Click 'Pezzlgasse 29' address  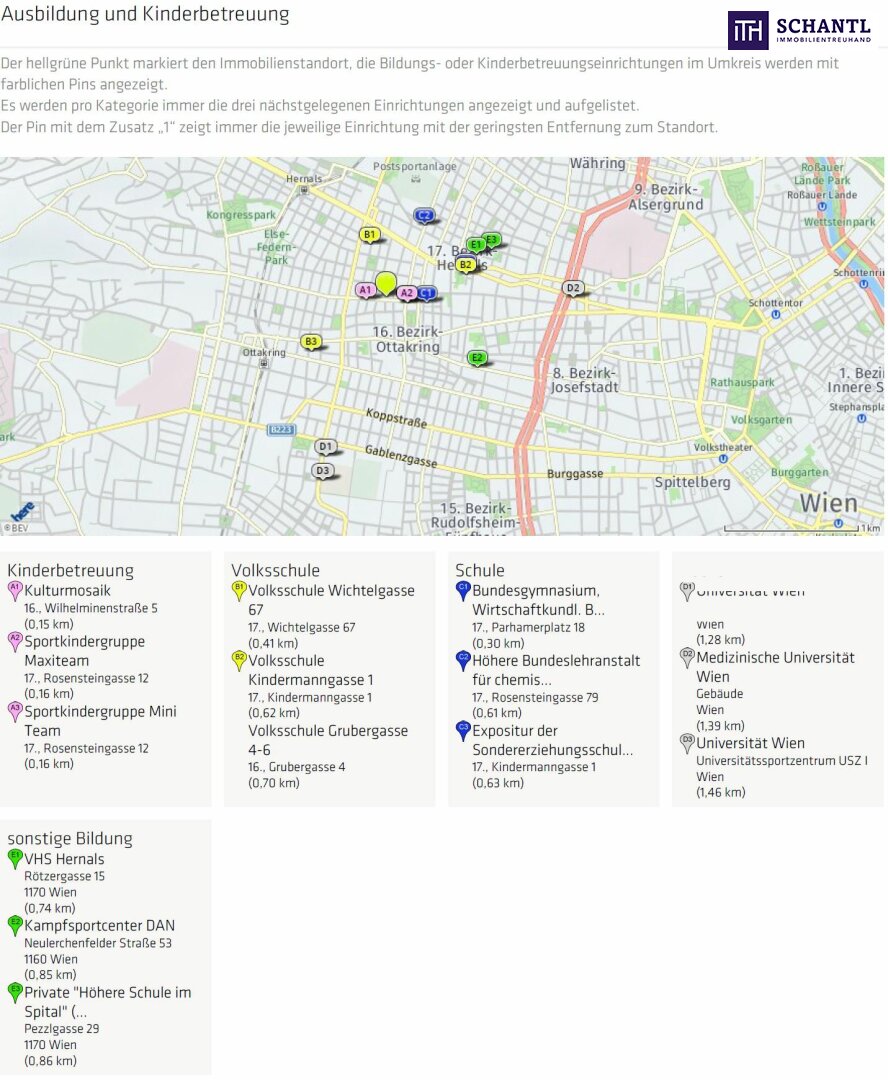pos(62,1028)
